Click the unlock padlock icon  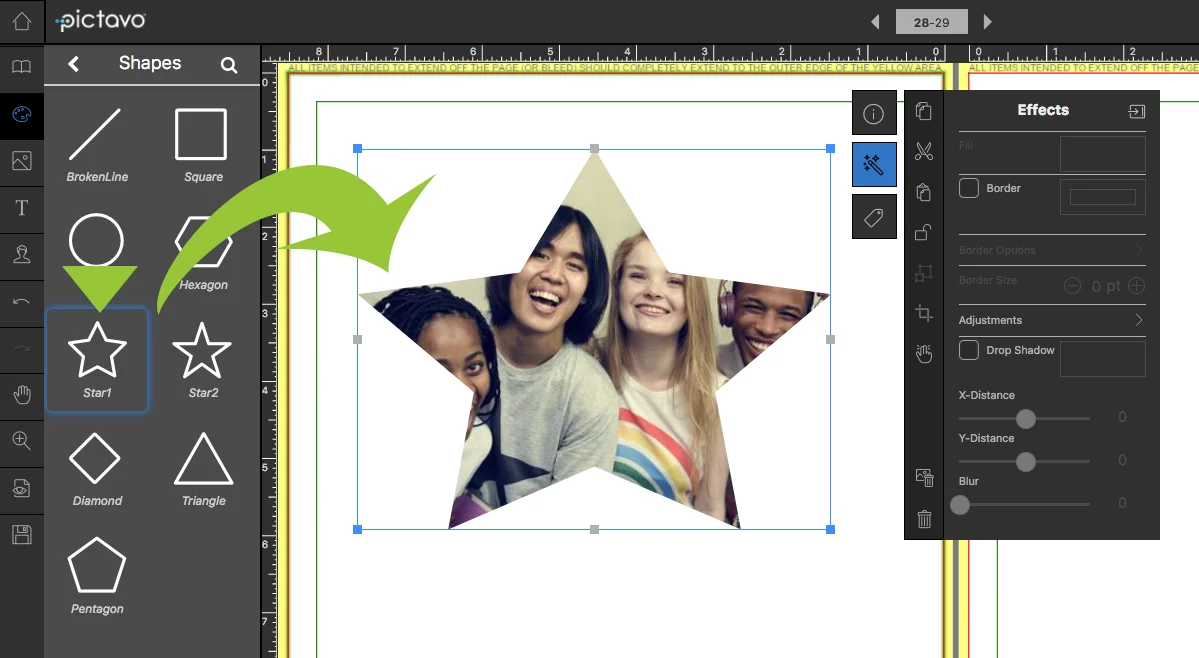[x=924, y=232]
